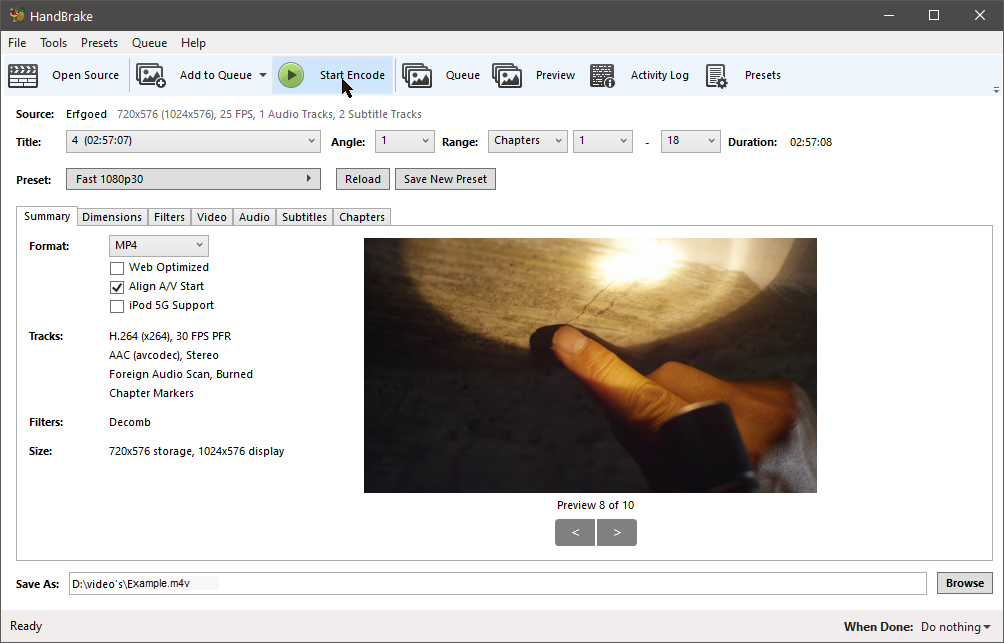Click the Activity Log label
1004x643 pixels.
click(x=660, y=76)
